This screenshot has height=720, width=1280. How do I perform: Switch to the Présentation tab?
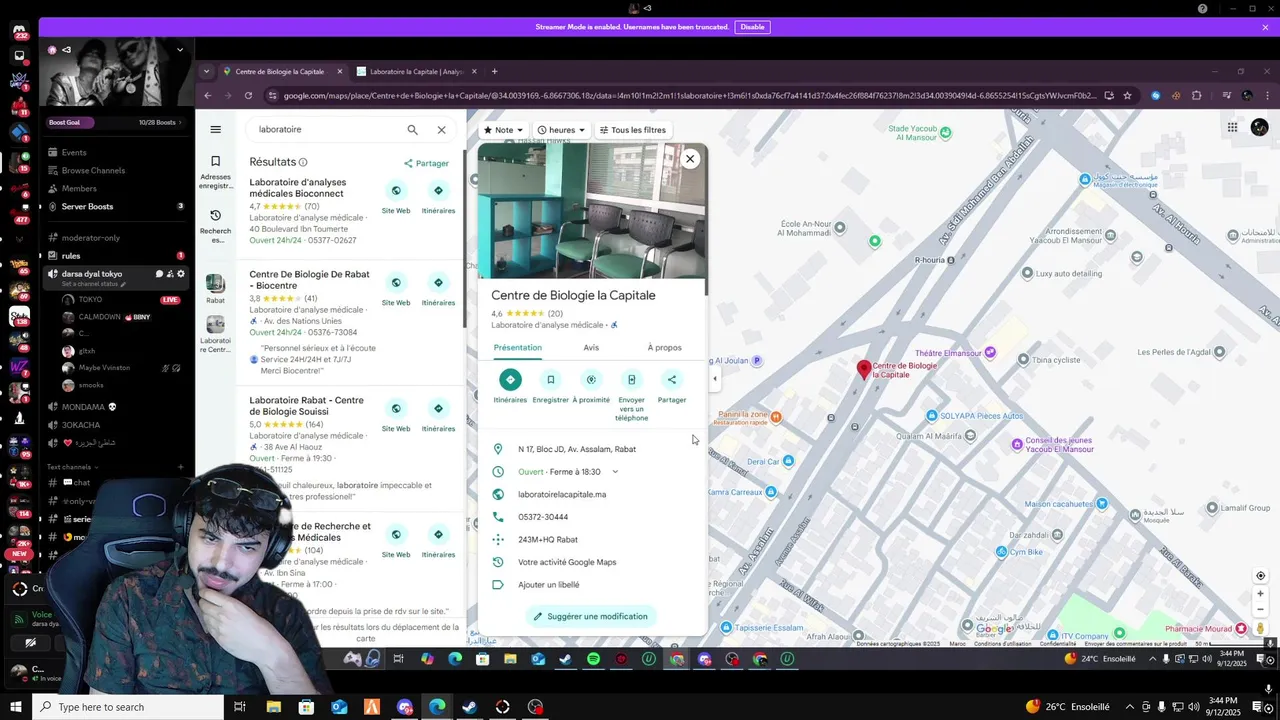(517, 348)
